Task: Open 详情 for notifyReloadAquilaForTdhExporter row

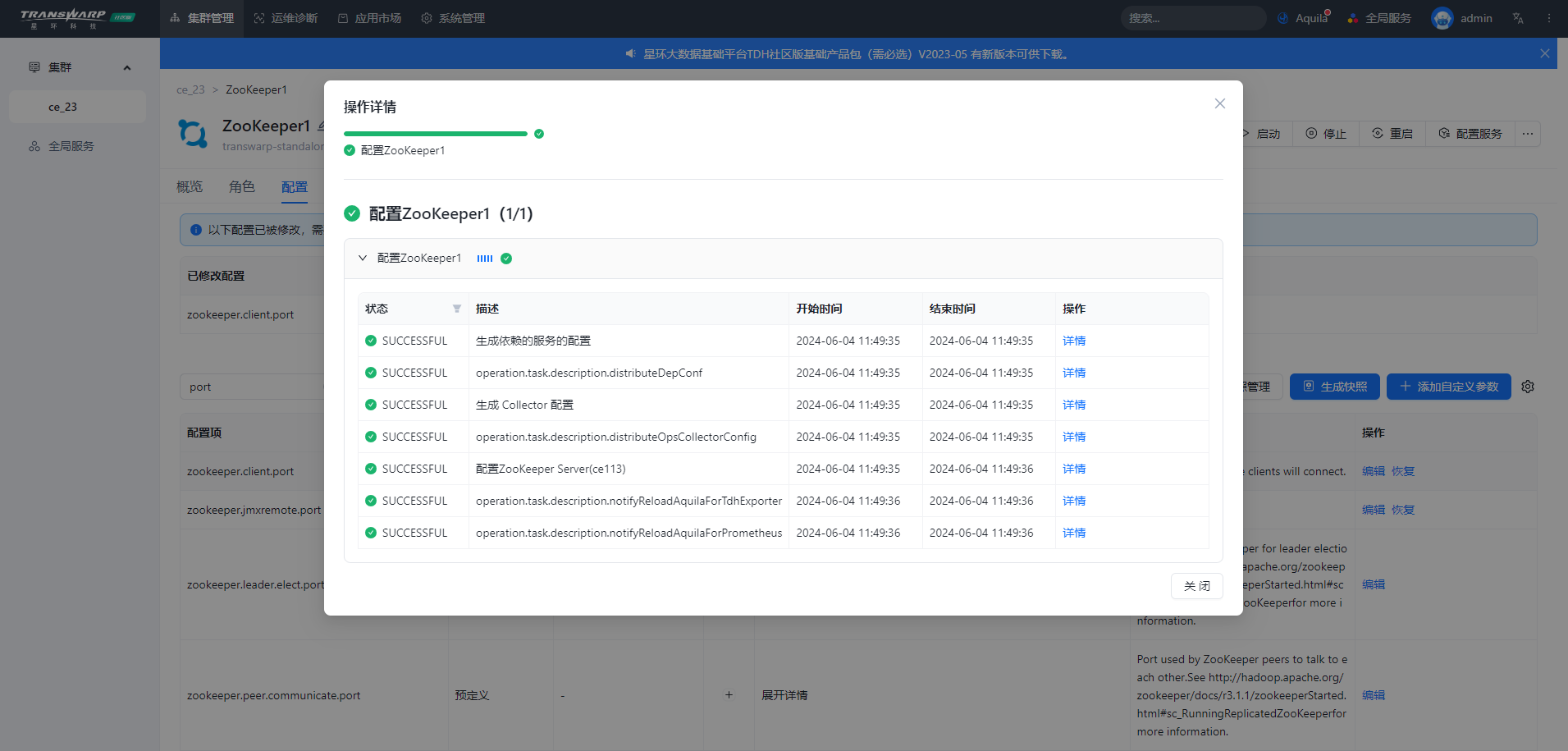Action: click(x=1074, y=501)
